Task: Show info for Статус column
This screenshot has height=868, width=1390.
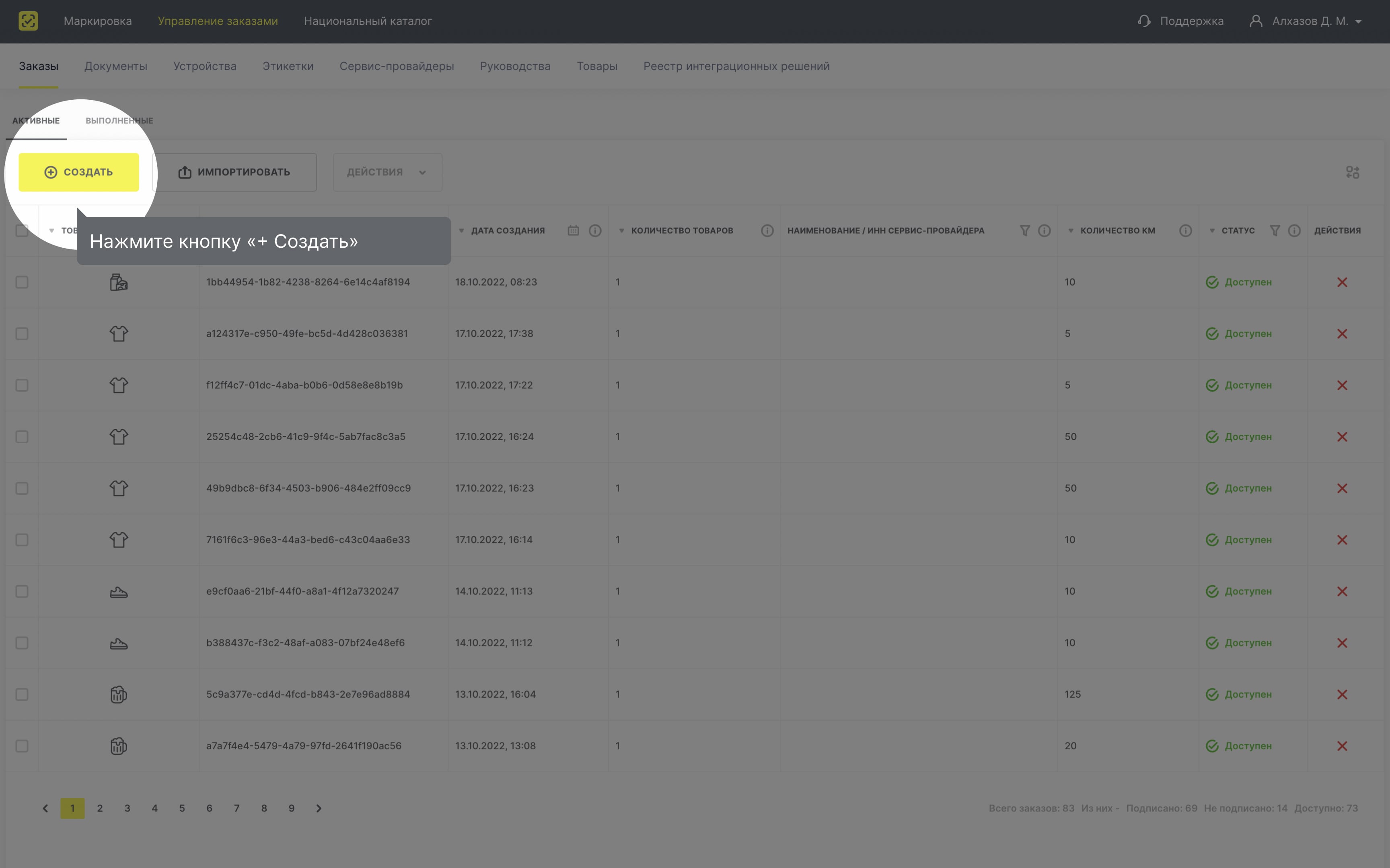Action: 1294,231
